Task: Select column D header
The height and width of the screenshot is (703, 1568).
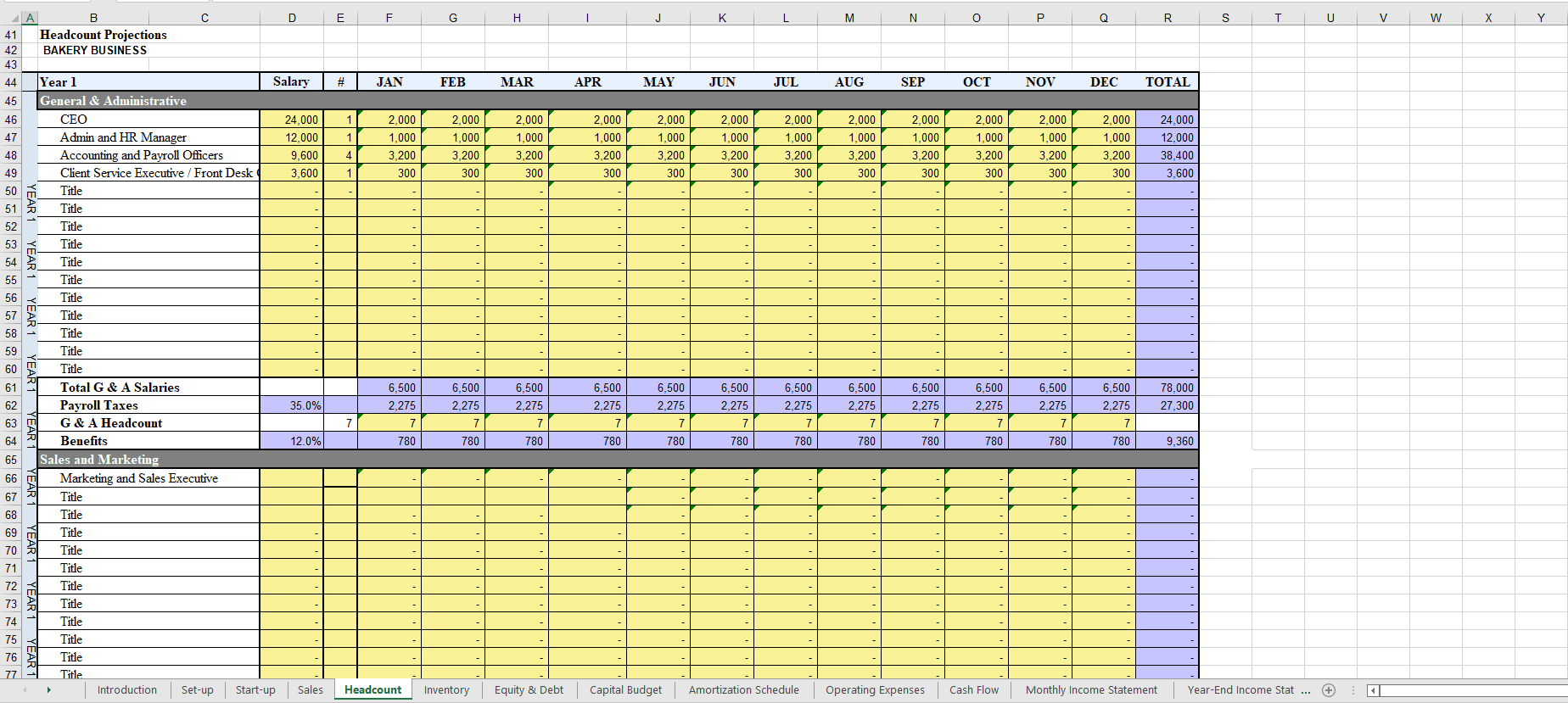Action: click(x=292, y=18)
